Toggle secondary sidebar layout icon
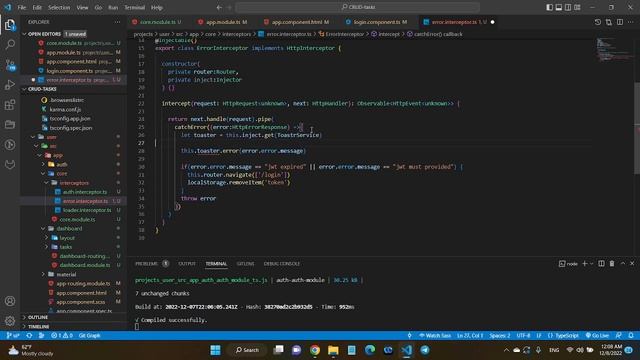Screen dimensions: 640x360 point(568,7)
